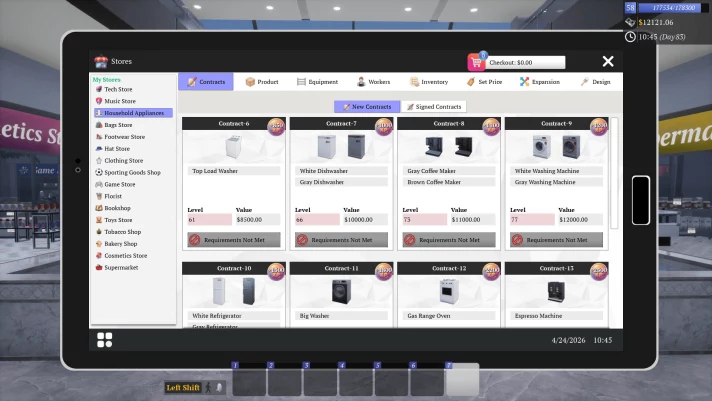Image resolution: width=712 pixels, height=401 pixels.
Task: Click the Big Washer image
Action: coord(341,291)
